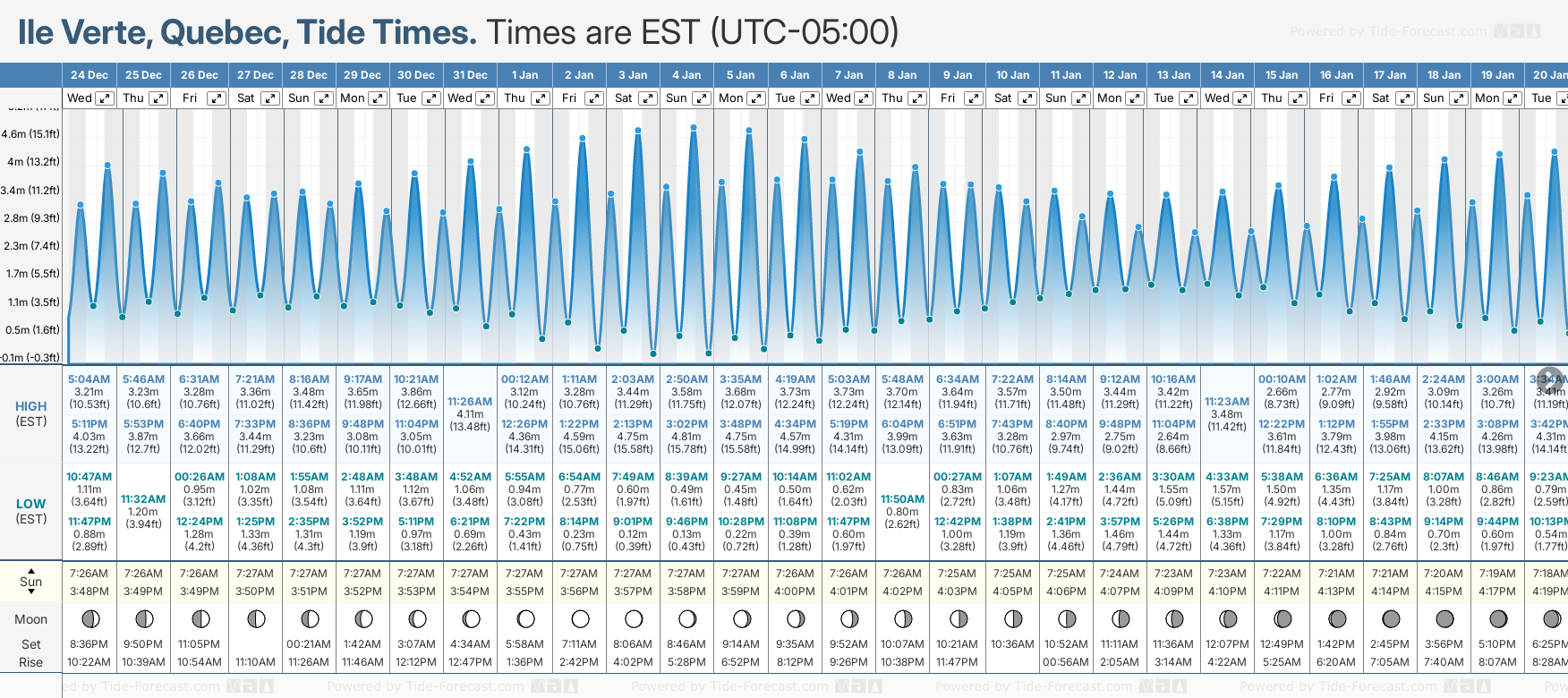The height and width of the screenshot is (698, 1568).
Task: Click the moon phase icon for 3 Jan
Action: pos(634,619)
